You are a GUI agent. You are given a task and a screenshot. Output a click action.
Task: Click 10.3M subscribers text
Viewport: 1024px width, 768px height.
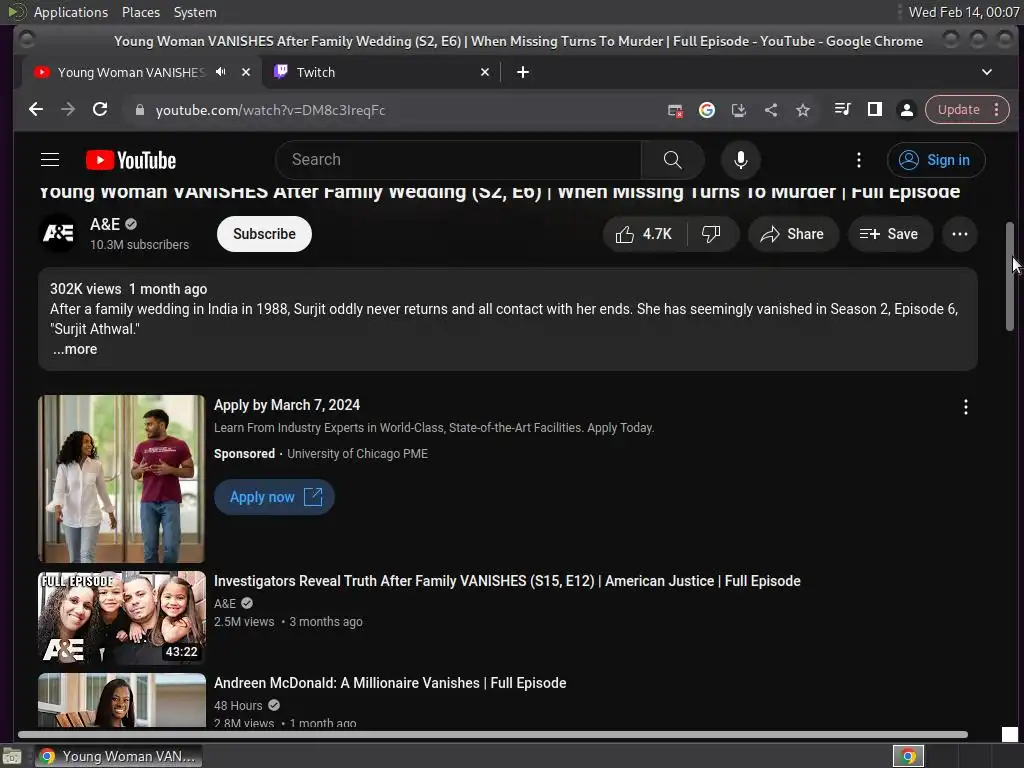(139, 245)
